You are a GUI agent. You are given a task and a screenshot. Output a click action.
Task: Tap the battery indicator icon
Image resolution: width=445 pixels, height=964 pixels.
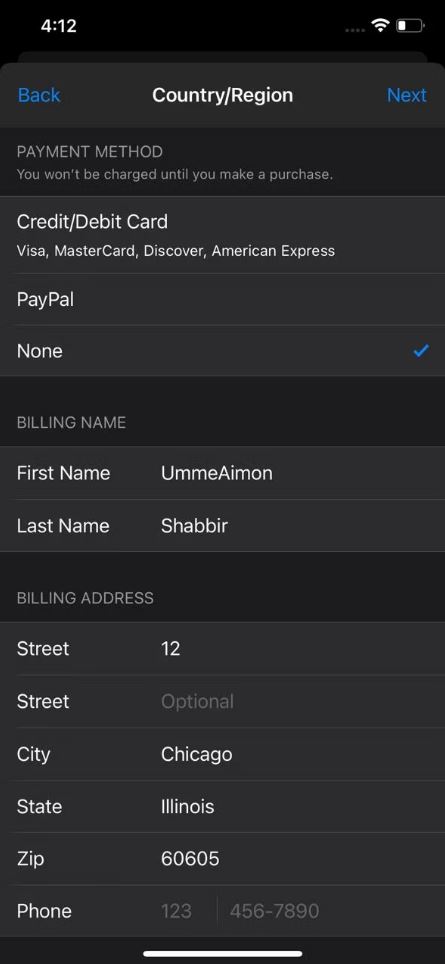coord(410,26)
